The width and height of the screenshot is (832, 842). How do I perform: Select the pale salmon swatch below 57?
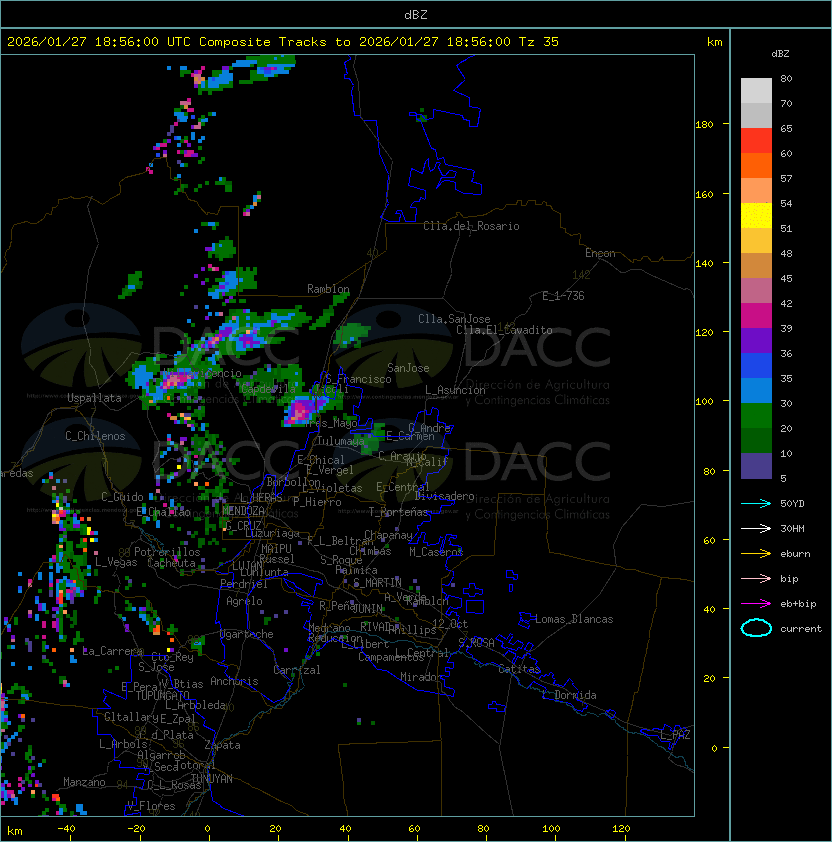click(x=756, y=191)
